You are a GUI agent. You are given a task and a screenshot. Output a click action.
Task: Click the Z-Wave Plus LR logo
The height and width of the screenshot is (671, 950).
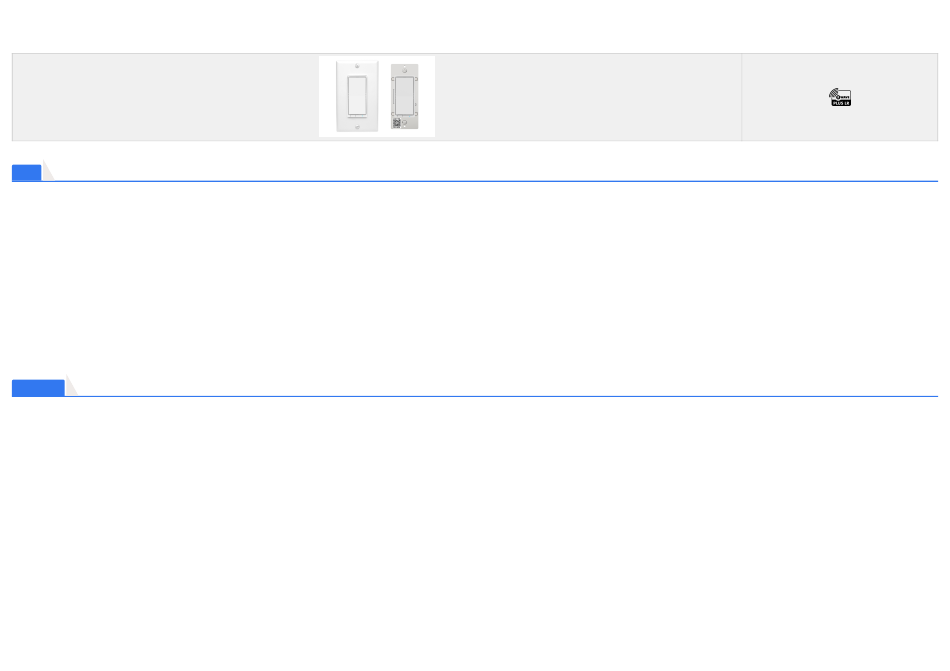coord(840,97)
